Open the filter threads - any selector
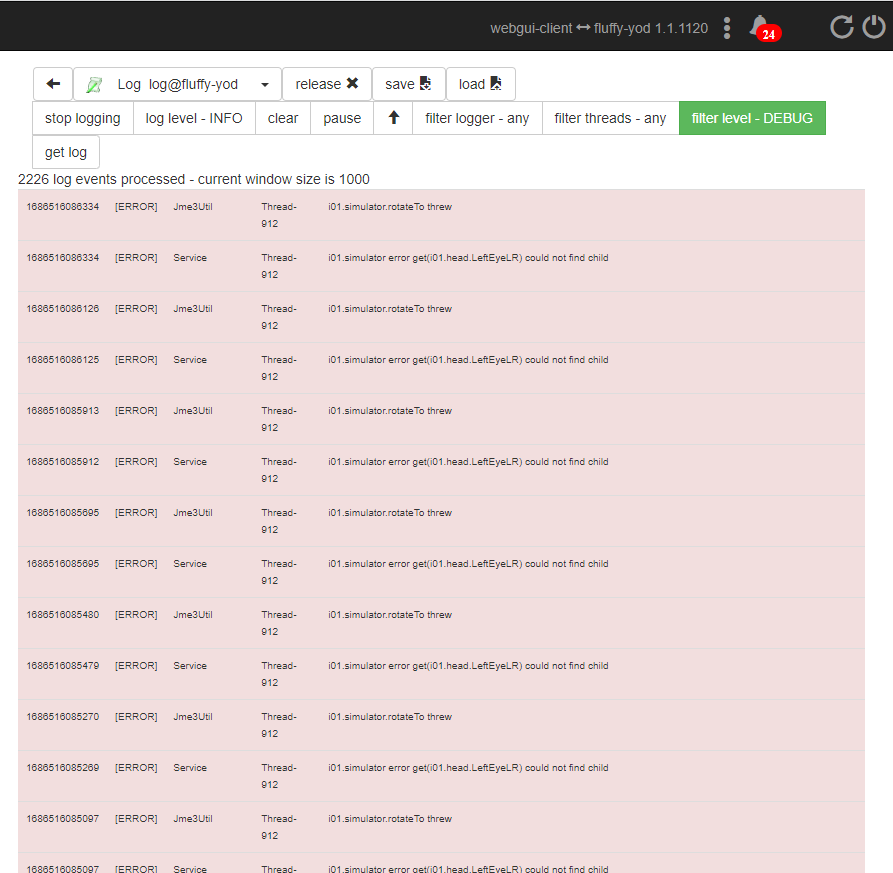 (610, 118)
